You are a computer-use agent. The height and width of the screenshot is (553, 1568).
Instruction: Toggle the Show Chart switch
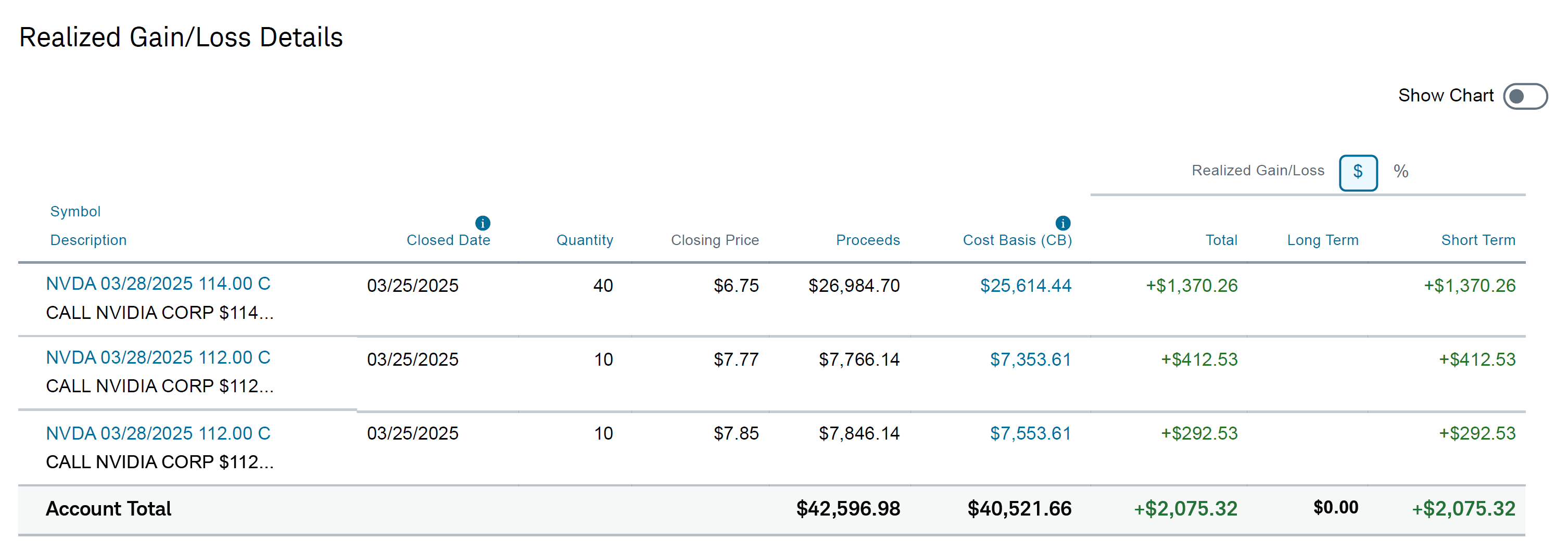[x=1524, y=96]
